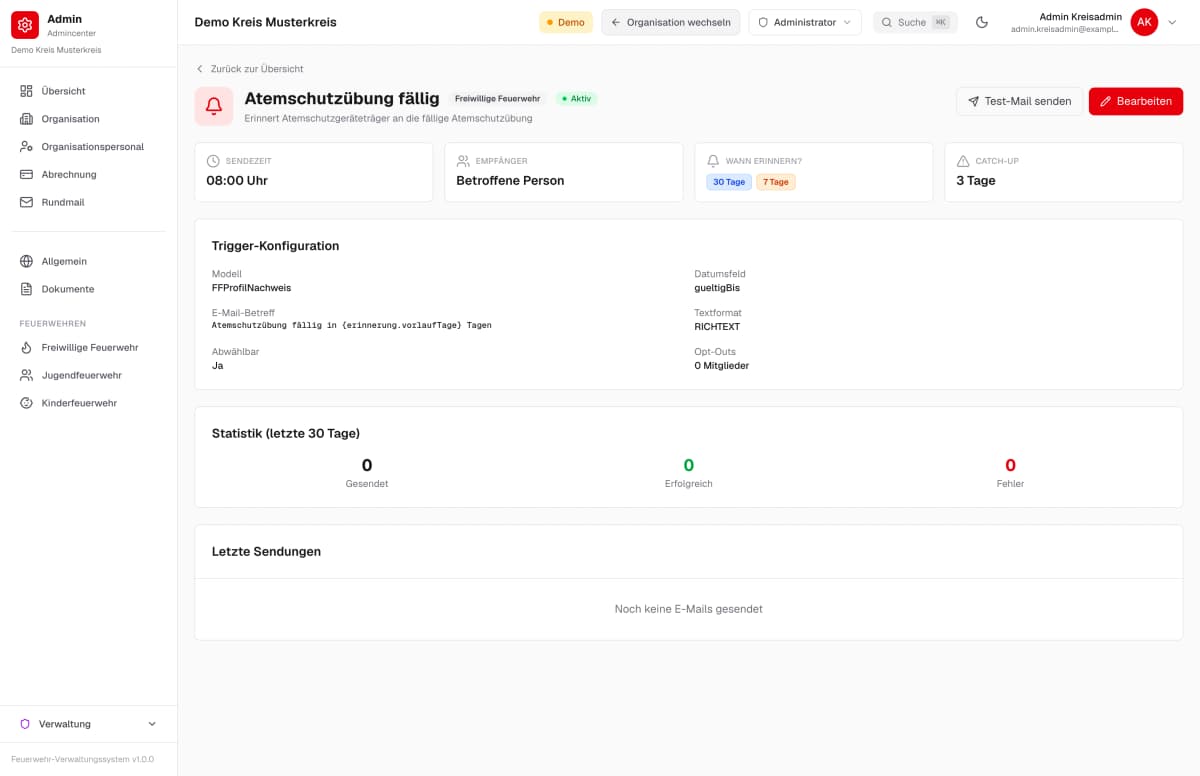Image resolution: width=1200 pixels, height=776 pixels.
Task: Click the gueltigBis date field value
Action: tap(717, 288)
